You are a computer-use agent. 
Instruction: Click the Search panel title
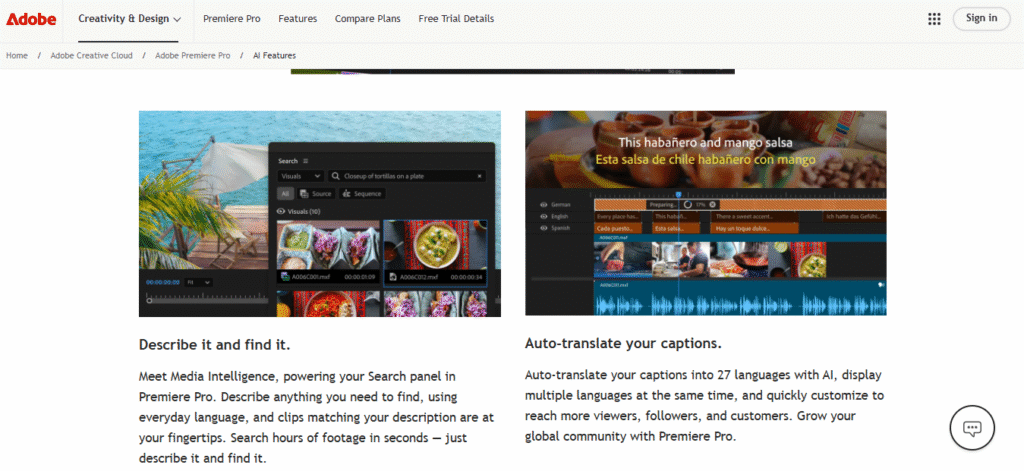click(287, 161)
